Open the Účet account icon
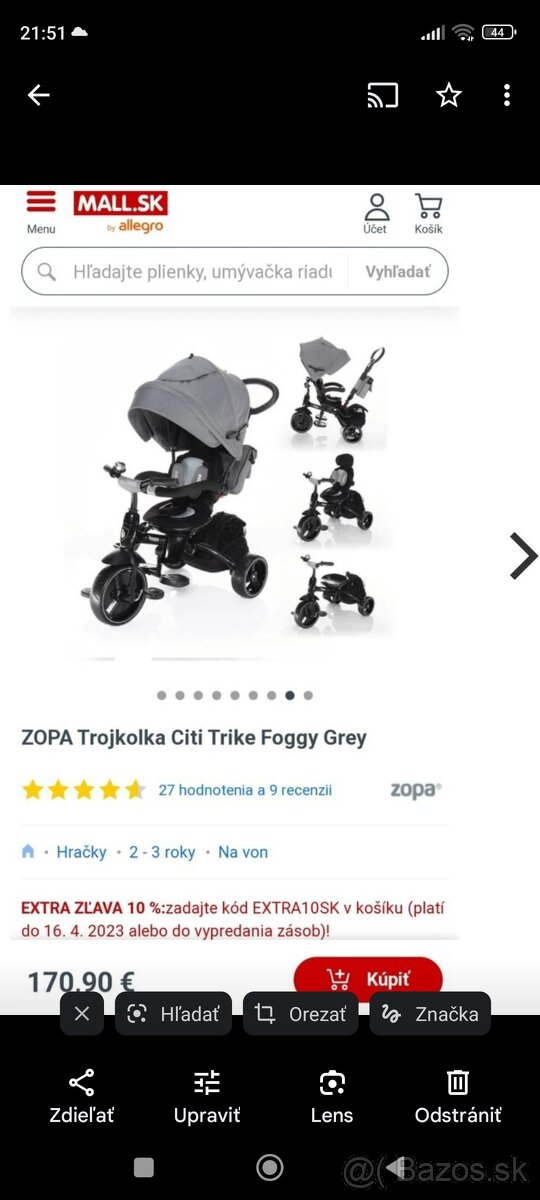The image size is (540, 1200). pos(376,214)
